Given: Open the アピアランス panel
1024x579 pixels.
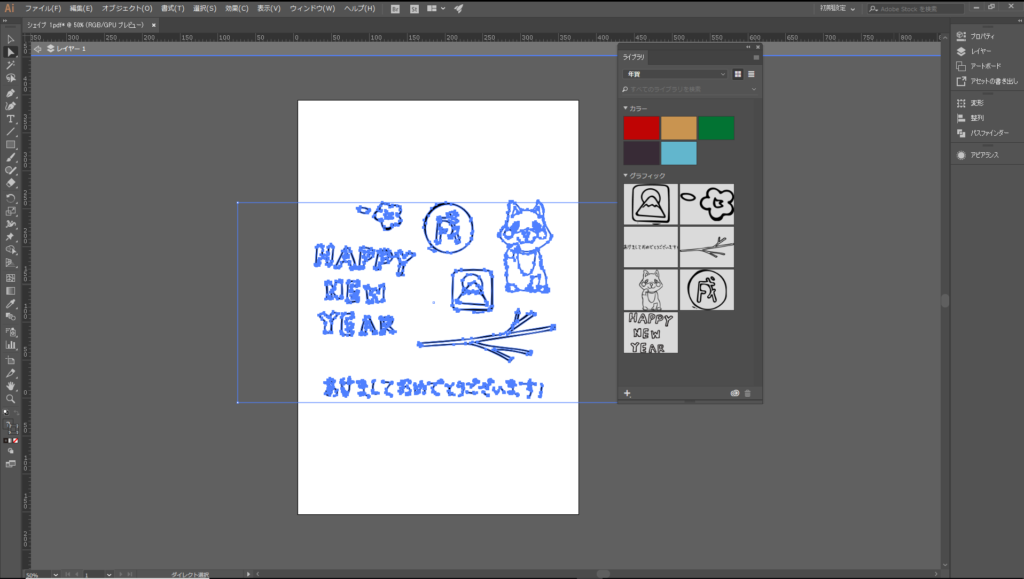Looking at the screenshot, I should [x=978, y=155].
